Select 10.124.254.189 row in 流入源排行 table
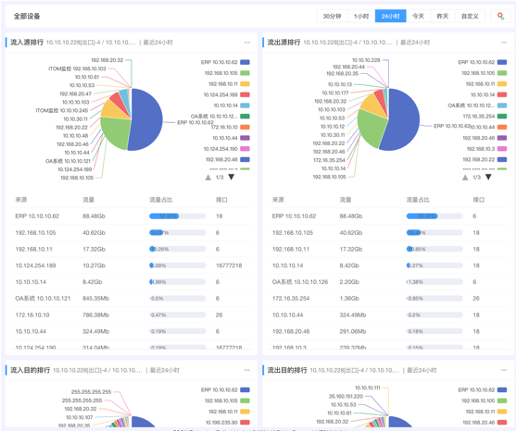Viewport: 516px width, 432px height. pyautogui.click(x=131, y=265)
